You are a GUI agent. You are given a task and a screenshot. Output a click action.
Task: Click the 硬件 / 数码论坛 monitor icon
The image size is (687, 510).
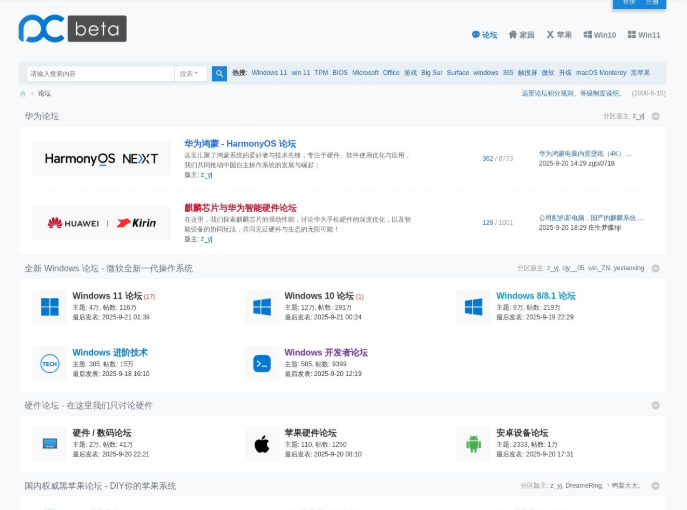(x=50, y=444)
